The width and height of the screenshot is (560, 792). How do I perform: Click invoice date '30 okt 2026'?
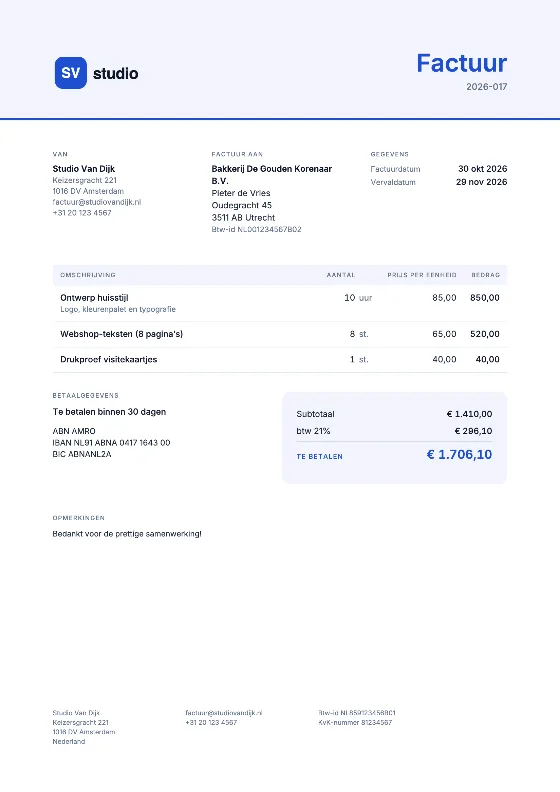click(483, 169)
